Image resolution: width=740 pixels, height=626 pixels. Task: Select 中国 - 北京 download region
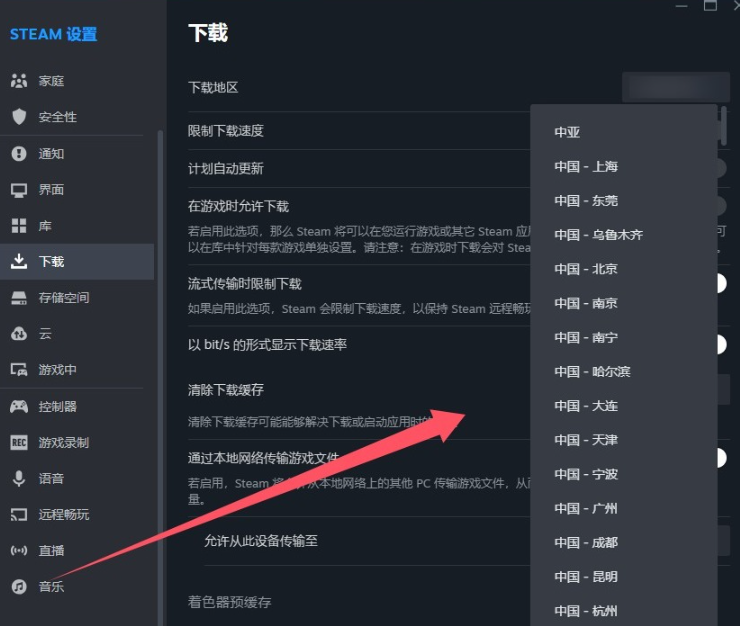point(623,269)
